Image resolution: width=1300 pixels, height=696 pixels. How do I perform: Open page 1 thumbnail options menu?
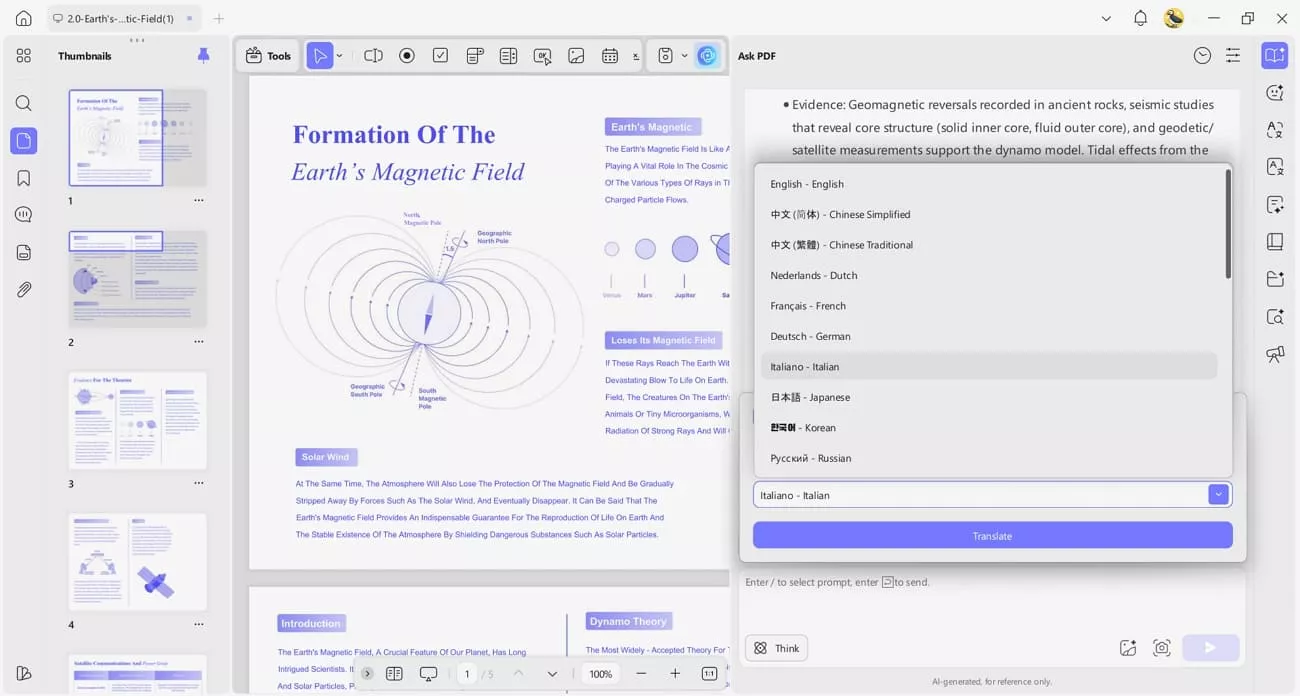(199, 201)
